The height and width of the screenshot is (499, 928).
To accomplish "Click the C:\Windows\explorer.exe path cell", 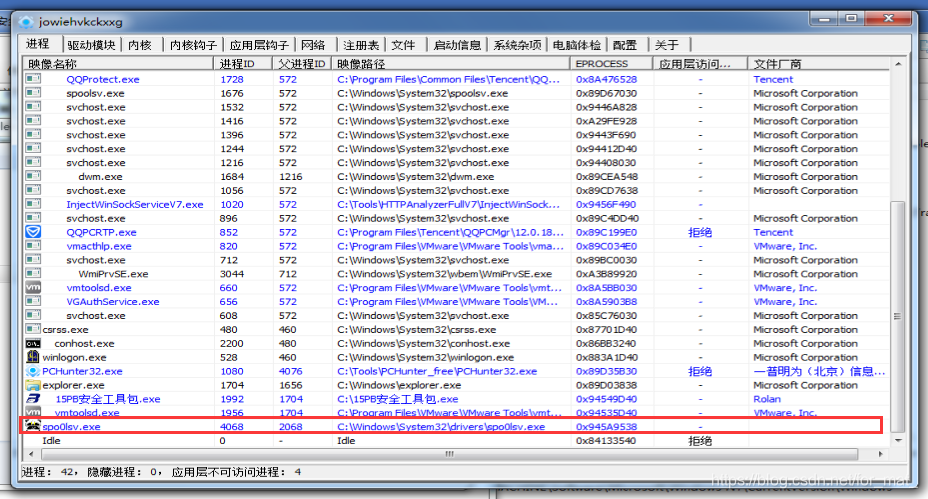I will [399, 385].
